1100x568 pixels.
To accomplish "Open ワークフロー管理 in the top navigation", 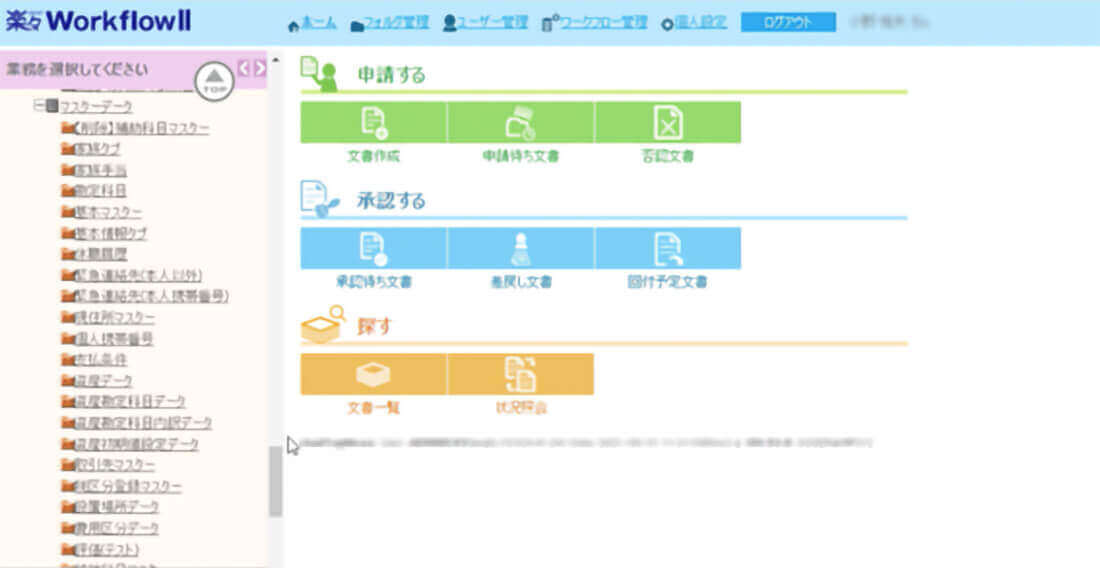I will [x=595, y=23].
